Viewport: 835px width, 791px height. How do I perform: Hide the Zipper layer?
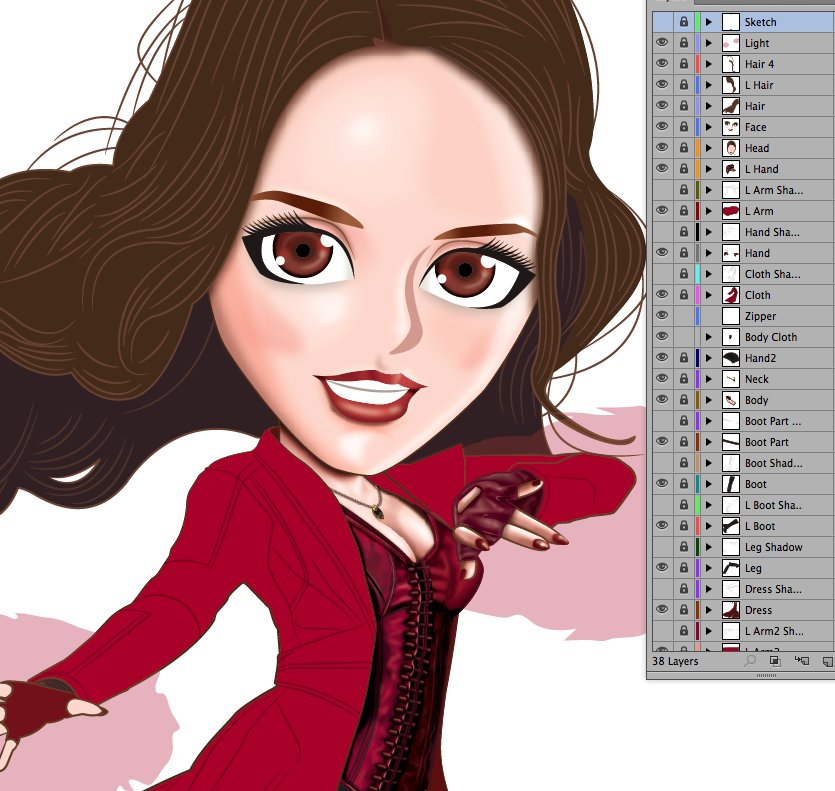pos(662,316)
